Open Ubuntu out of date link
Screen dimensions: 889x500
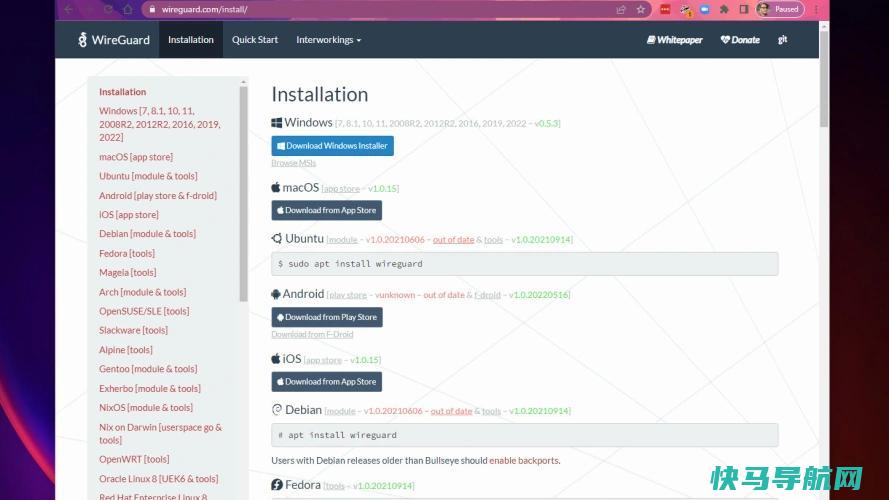[453, 240]
